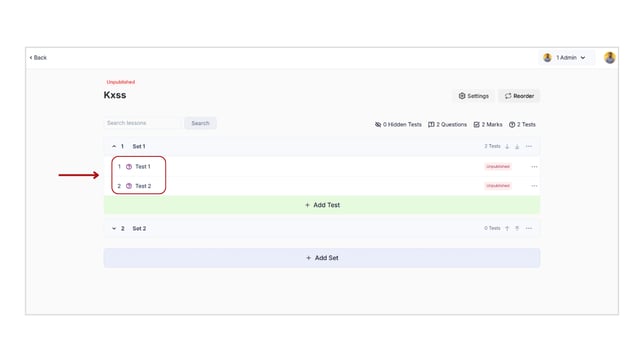Click the Kxss title
This screenshot has width=644, height=362.
tap(115, 95)
